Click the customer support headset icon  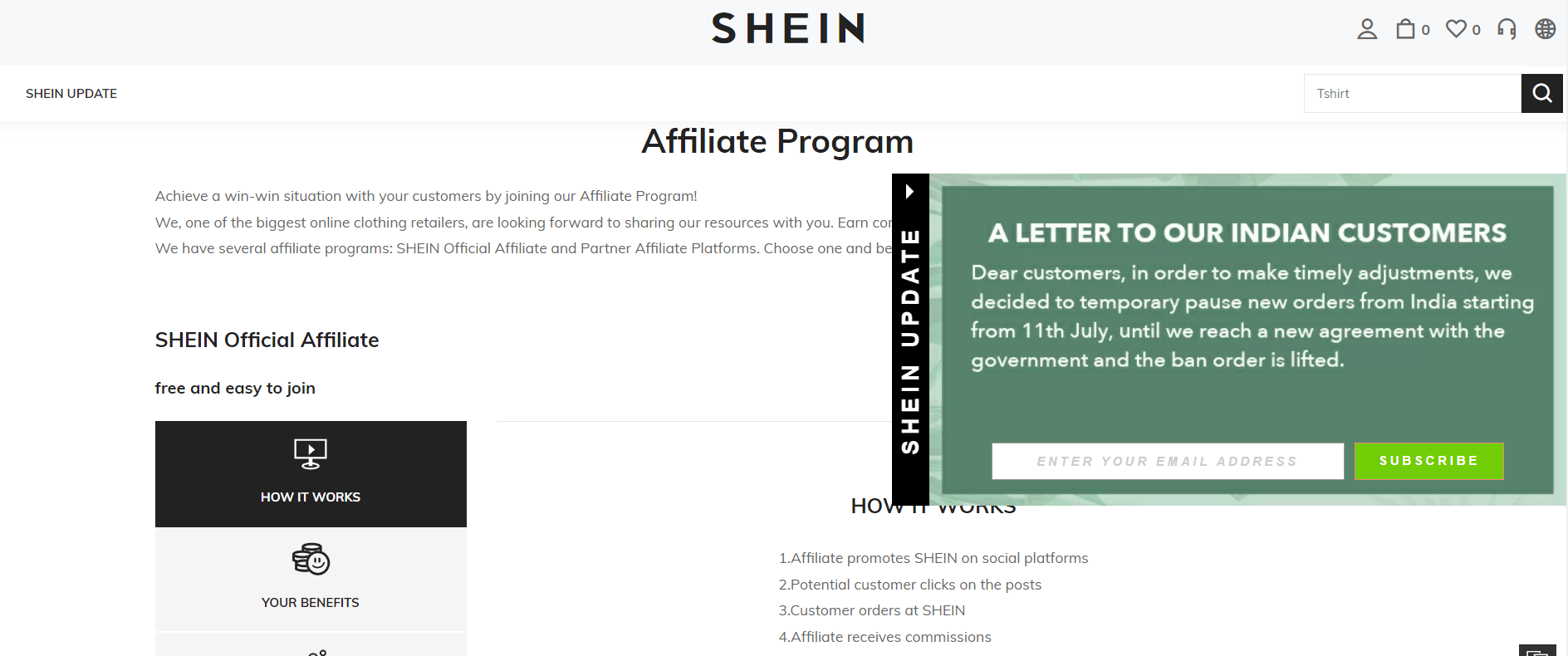coord(1505,29)
